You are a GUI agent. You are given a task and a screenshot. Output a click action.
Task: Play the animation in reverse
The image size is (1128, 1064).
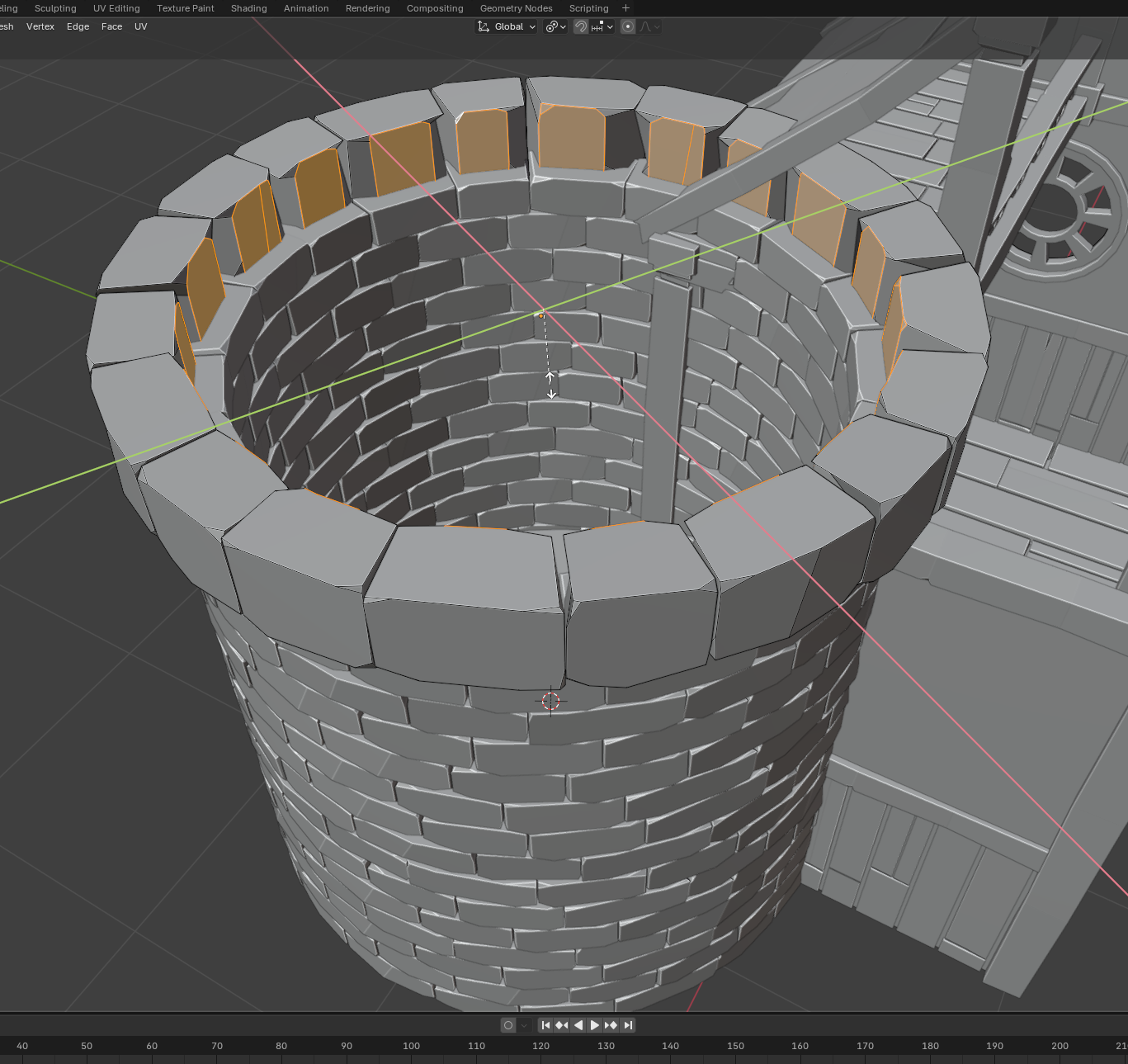tap(578, 1025)
